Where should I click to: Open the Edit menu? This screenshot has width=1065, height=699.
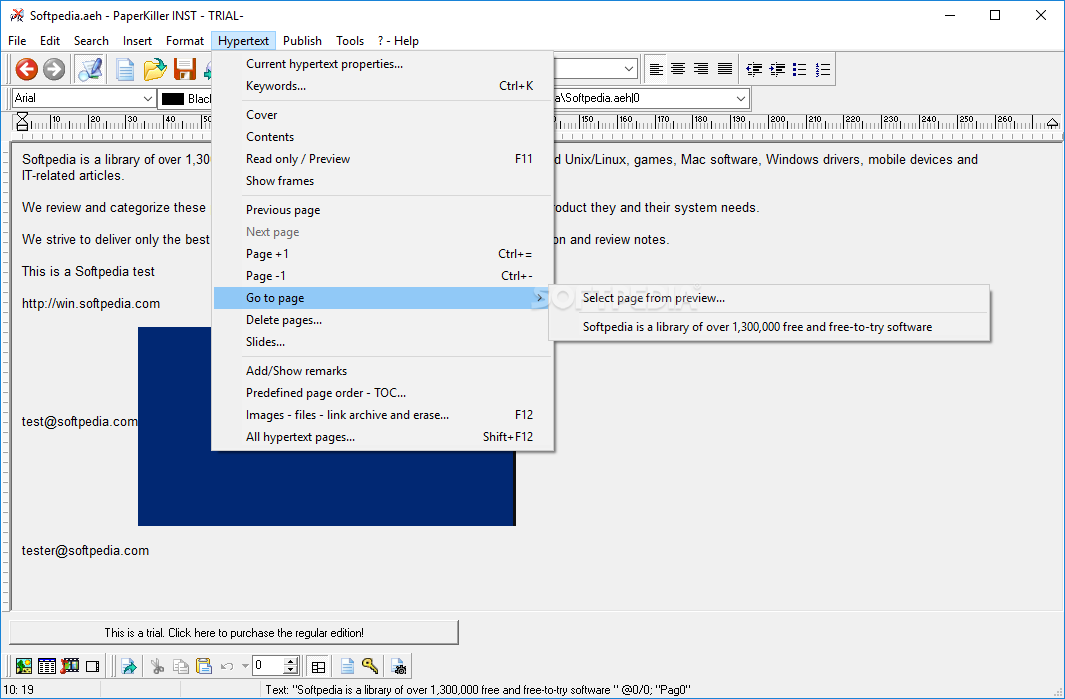pos(50,41)
